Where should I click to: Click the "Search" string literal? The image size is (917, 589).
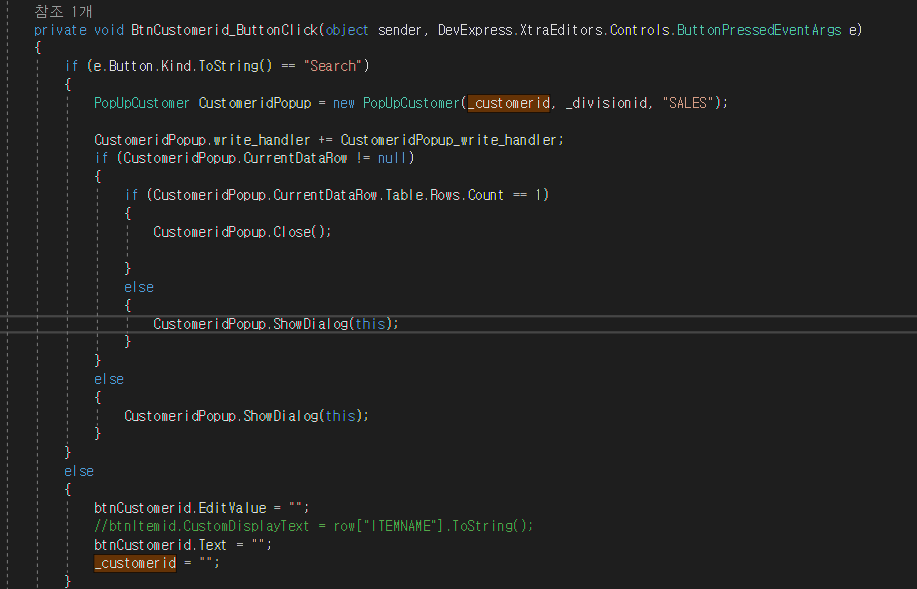click(x=333, y=66)
